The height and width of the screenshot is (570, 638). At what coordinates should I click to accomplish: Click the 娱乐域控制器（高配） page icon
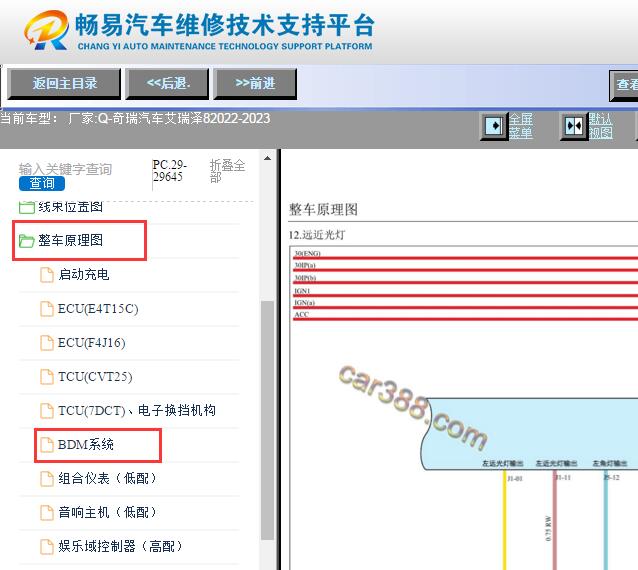(x=47, y=547)
